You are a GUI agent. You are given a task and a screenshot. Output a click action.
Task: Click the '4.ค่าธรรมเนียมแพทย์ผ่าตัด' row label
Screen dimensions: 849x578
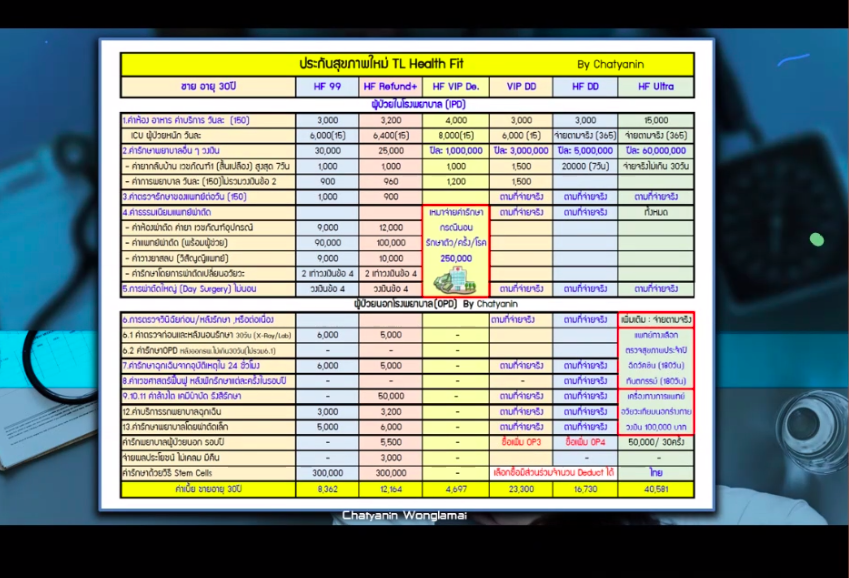click(208, 212)
